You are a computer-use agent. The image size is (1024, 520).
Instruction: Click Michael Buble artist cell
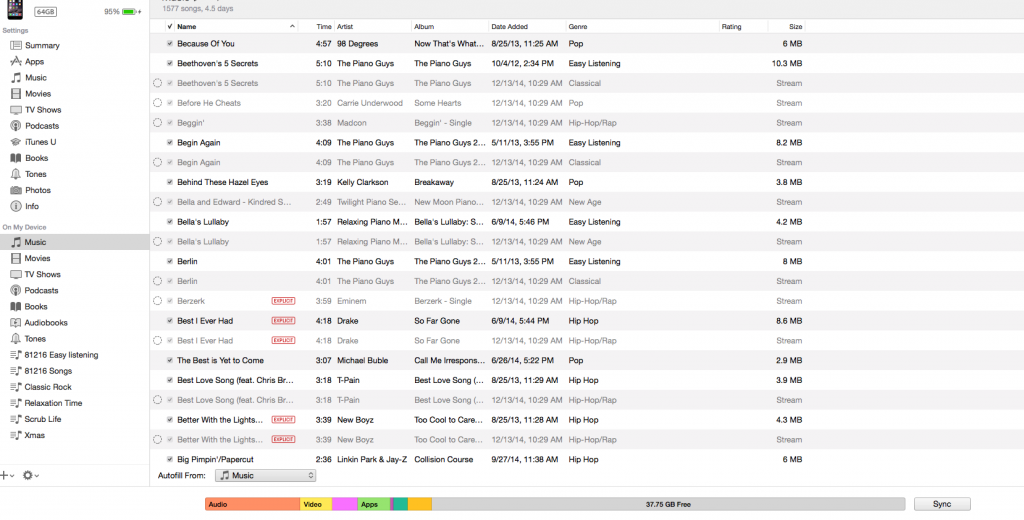362,361
